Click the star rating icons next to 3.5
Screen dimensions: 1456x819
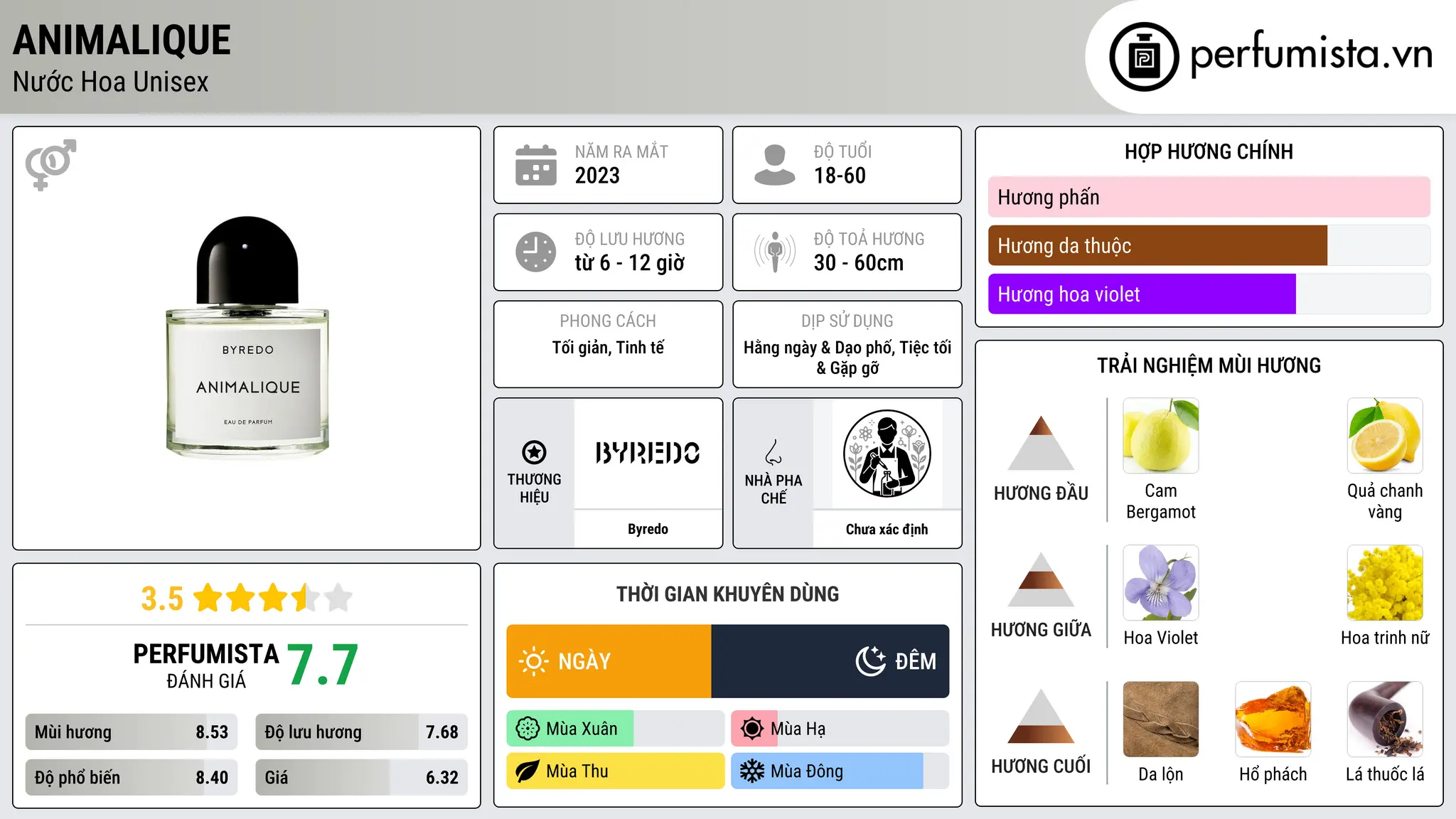[x=272, y=598]
